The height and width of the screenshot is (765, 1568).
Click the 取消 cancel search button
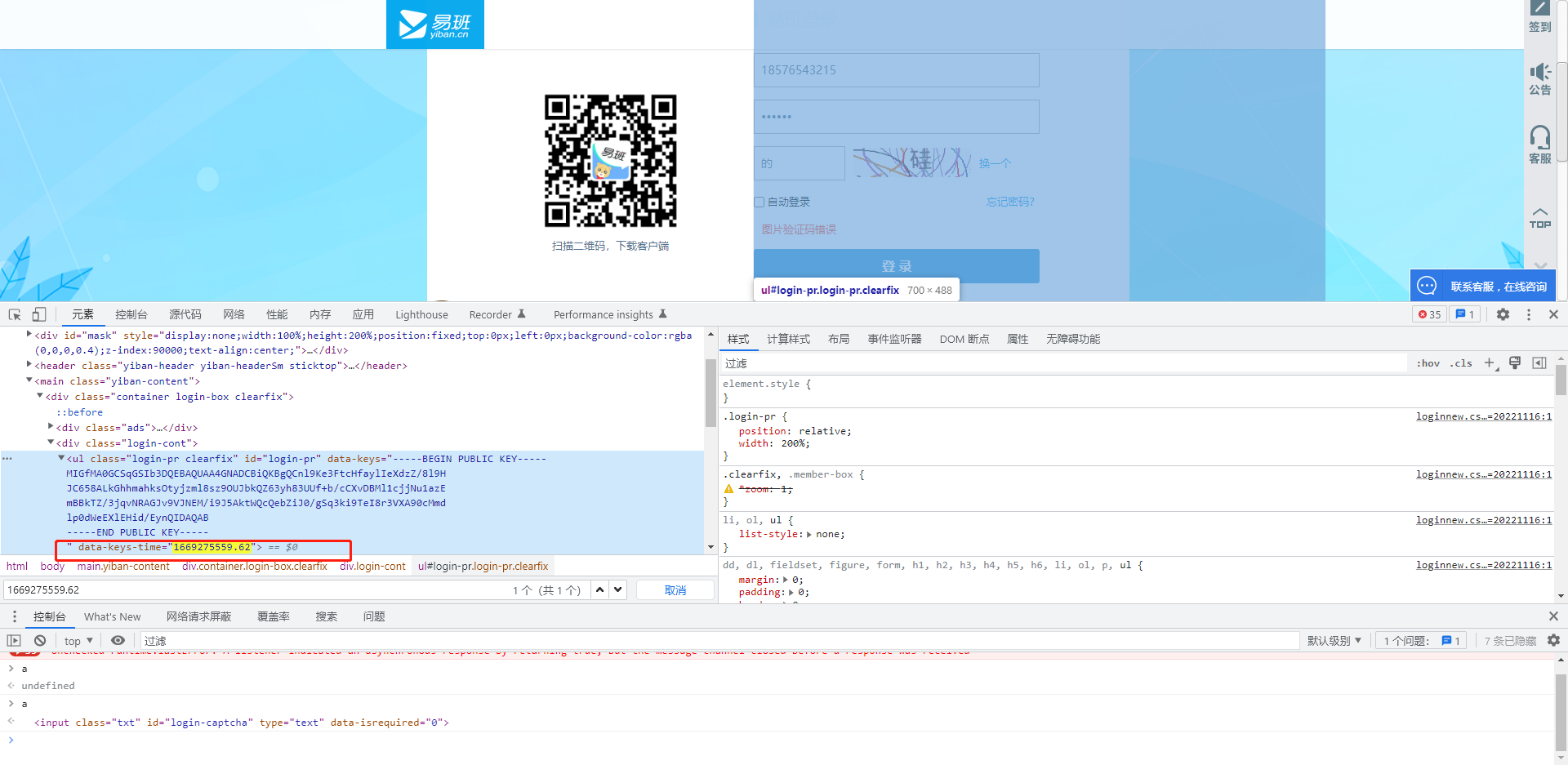pyautogui.click(x=675, y=589)
